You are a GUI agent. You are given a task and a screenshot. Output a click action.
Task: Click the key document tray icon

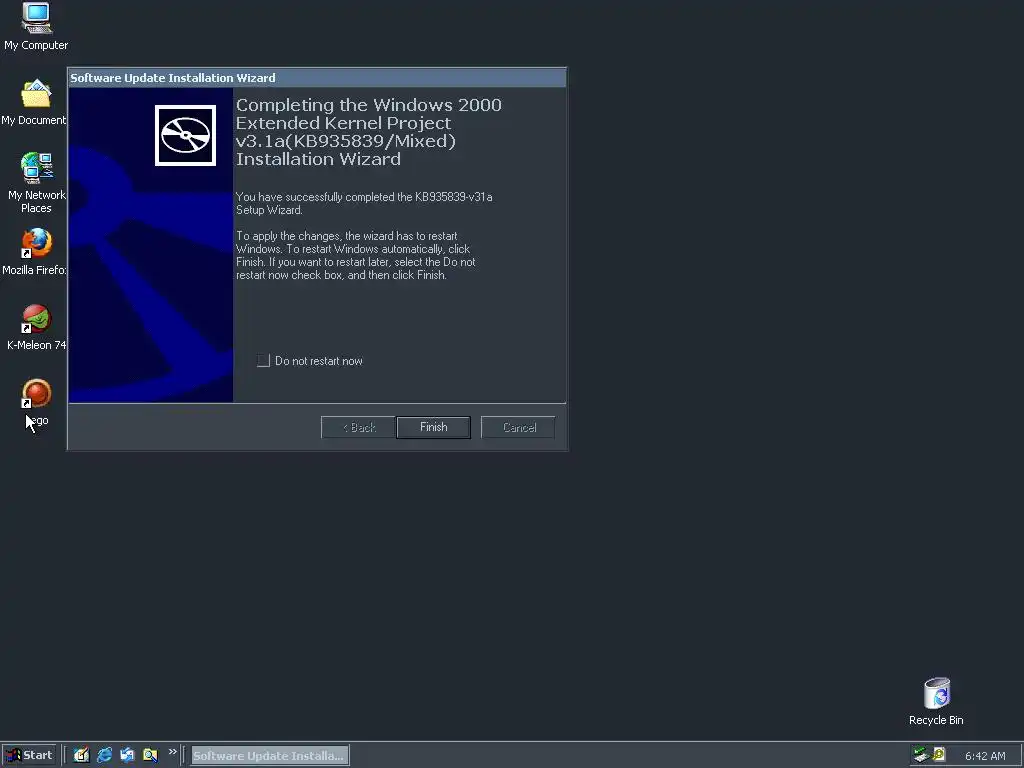point(939,754)
